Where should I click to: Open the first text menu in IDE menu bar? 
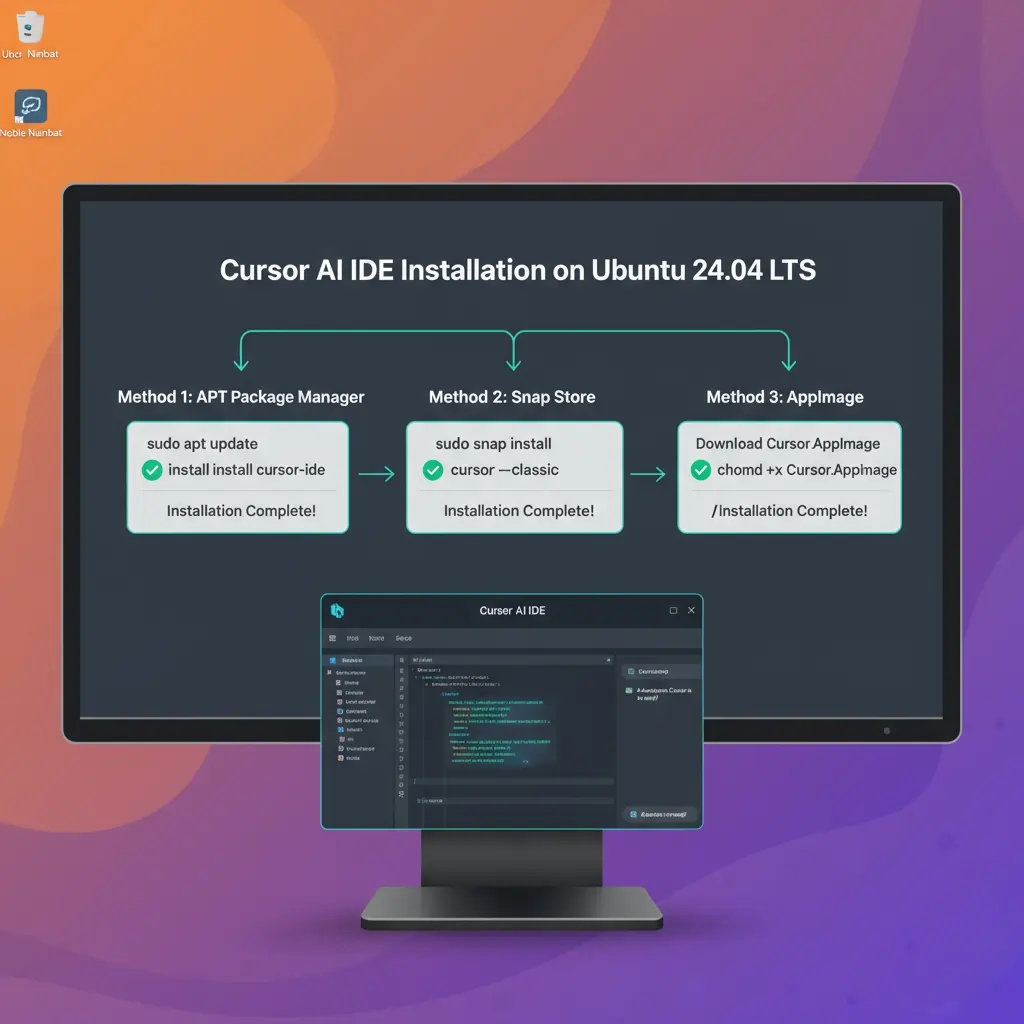(x=352, y=638)
